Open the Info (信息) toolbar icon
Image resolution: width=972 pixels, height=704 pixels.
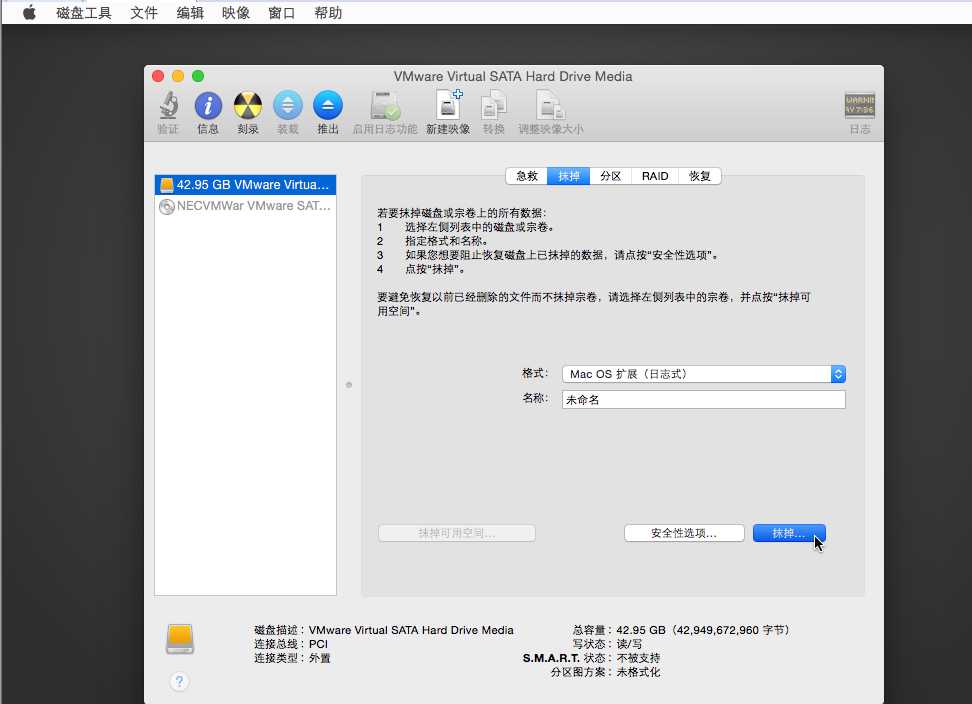(208, 106)
